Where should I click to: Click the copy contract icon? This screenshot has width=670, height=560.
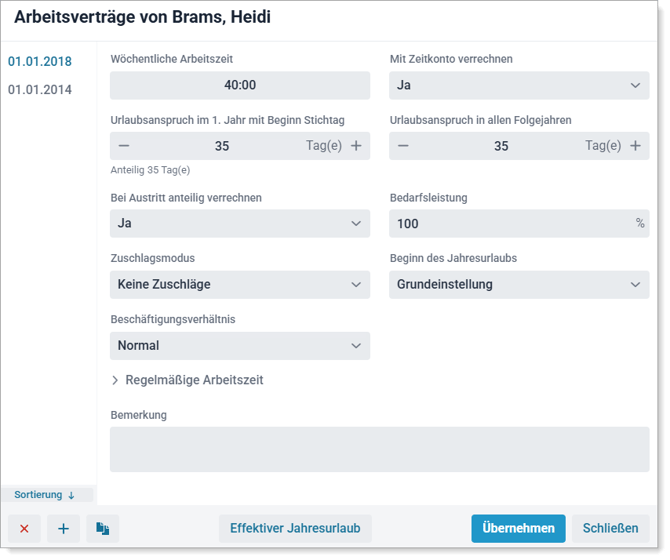102,528
